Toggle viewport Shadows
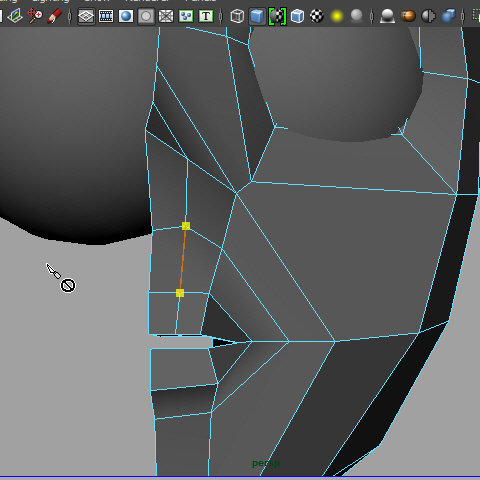Image resolution: width=480 pixels, height=480 pixels. coord(357,16)
